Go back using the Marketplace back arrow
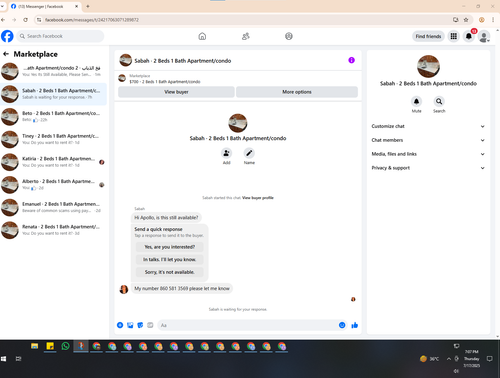Viewport: 500px width, 378px height. 6,54
